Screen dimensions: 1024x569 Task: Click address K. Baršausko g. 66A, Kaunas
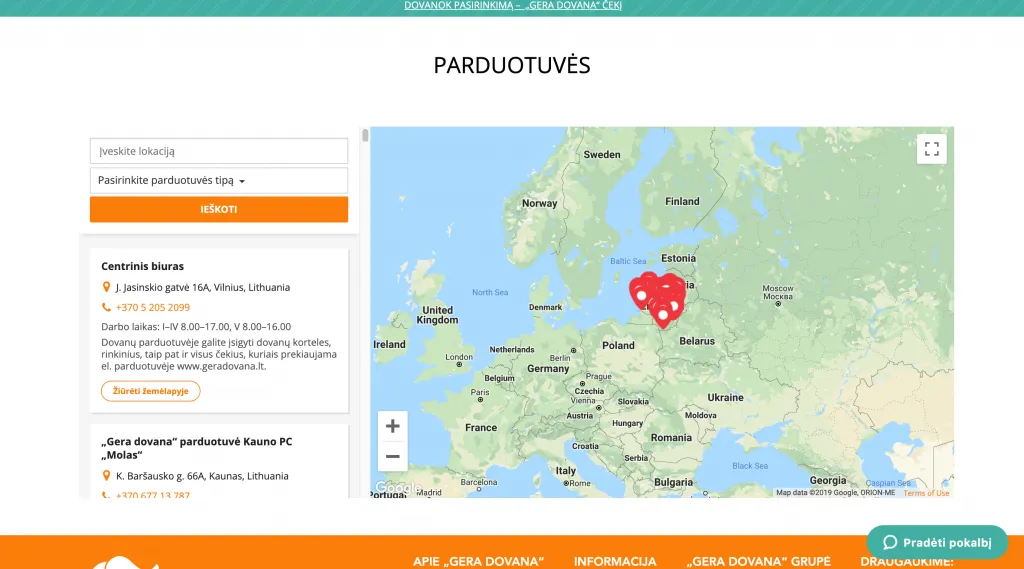(x=202, y=476)
